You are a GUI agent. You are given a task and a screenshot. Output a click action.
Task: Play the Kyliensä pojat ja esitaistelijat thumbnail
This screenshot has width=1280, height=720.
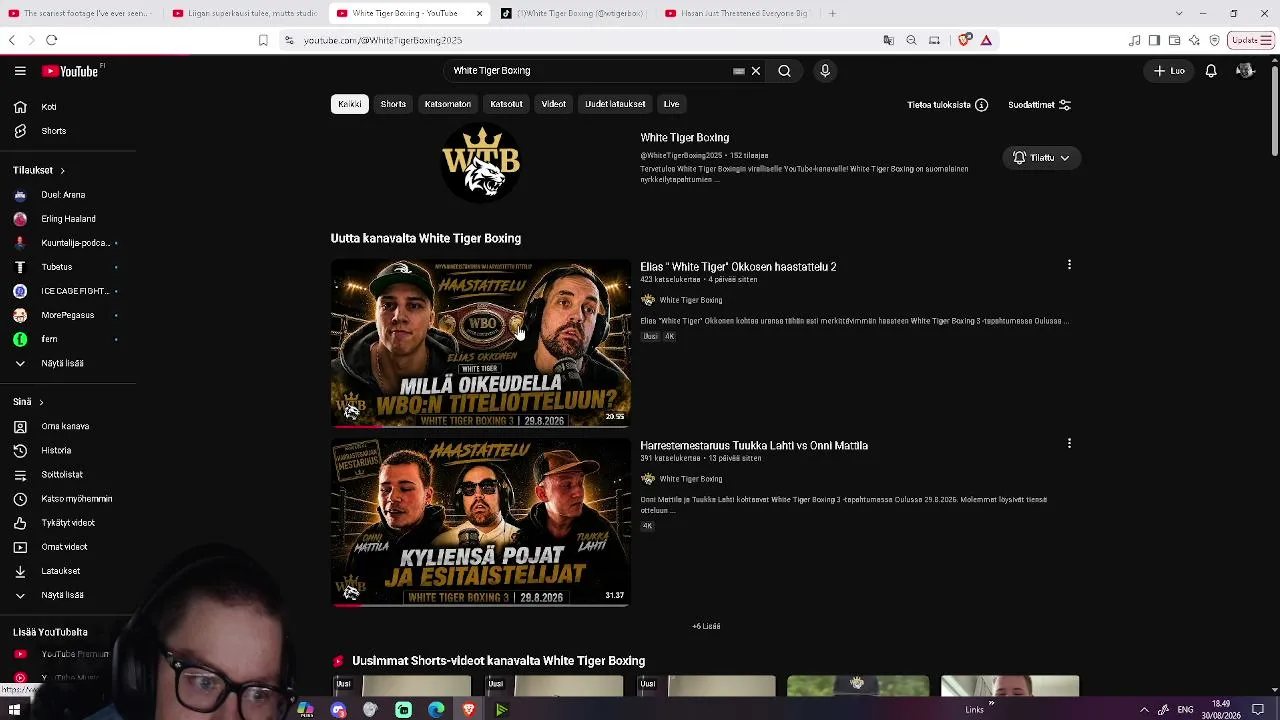[x=481, y=522]
